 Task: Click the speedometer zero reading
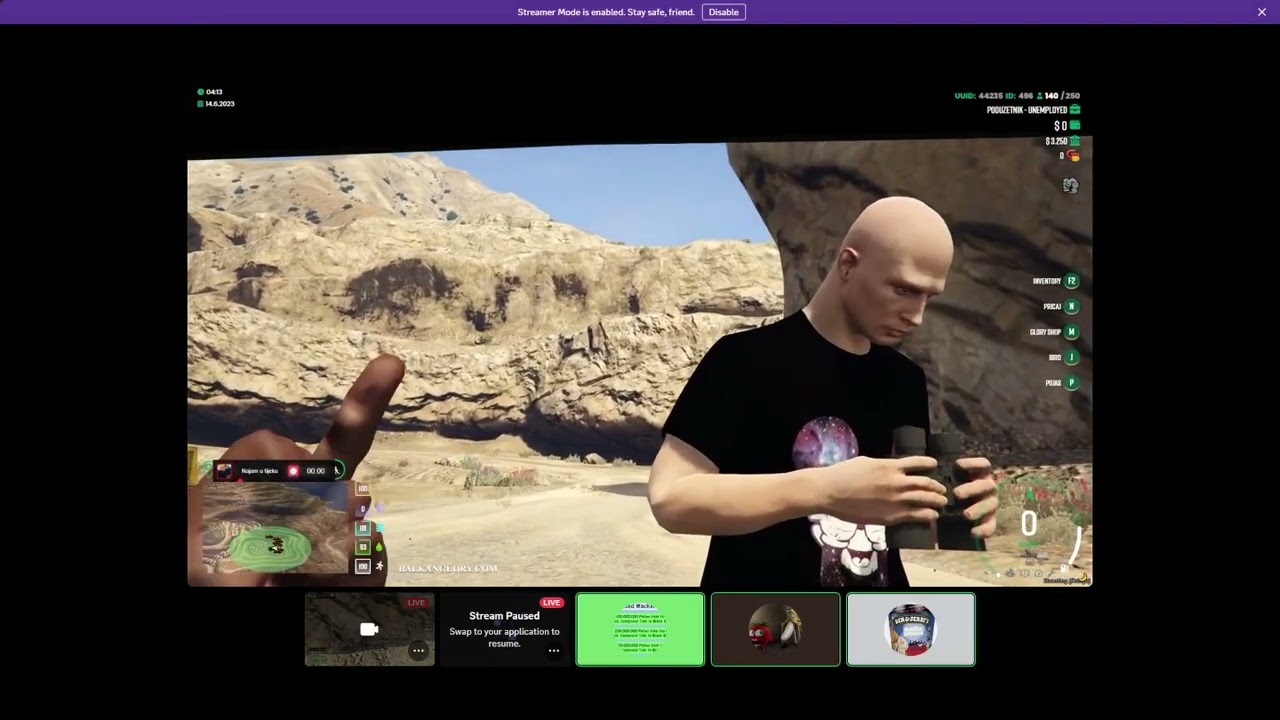coord(1029,524)
